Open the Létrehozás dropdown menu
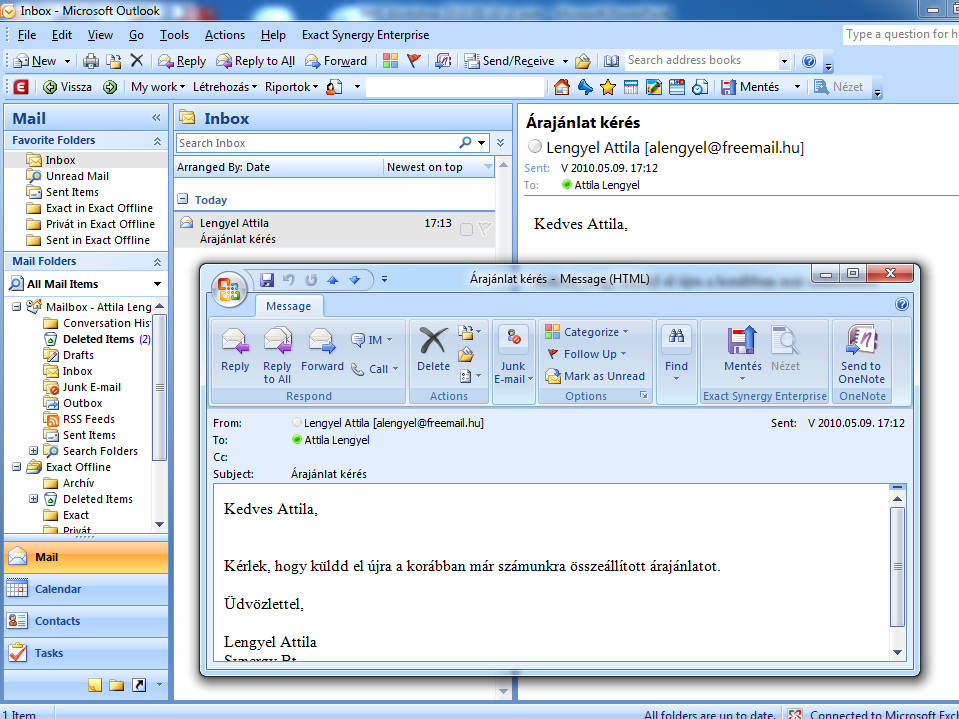The height and width of the screenshot is (719, 959). pyautogui.click(x=224, y=87)
